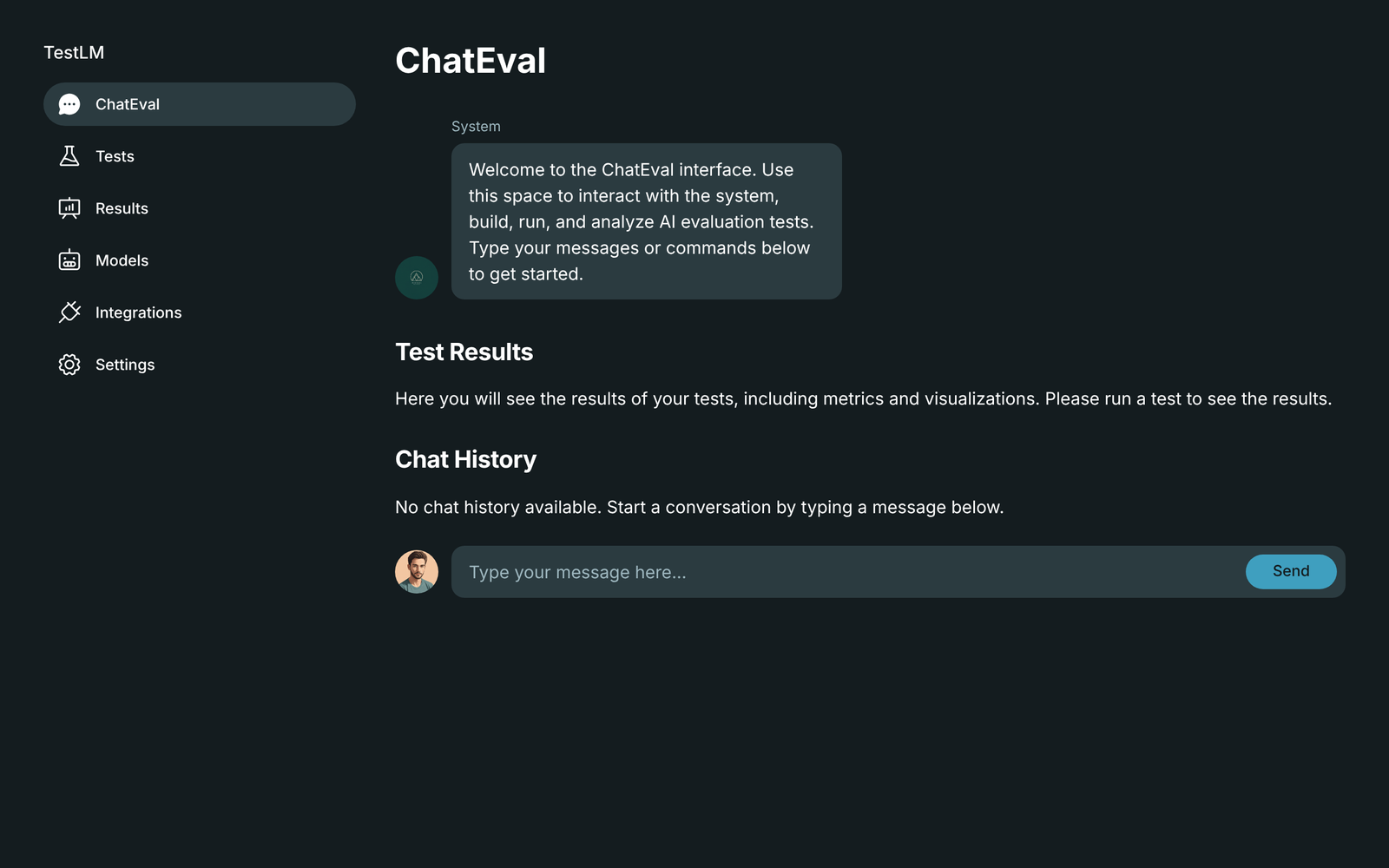Click the Results chart board icon
Screen dimensions: 1389x868
click(69, 208)
